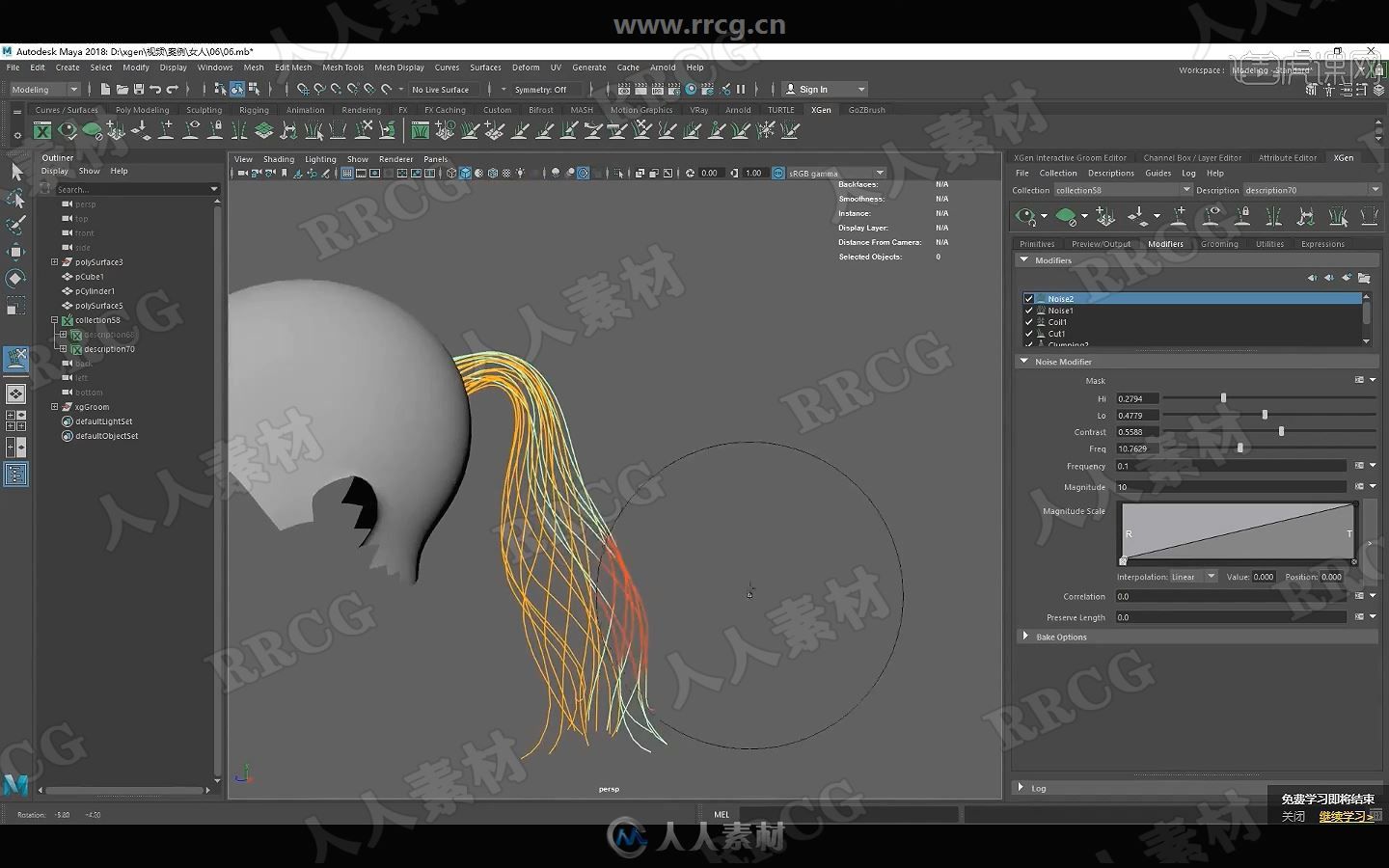
Task: Collapse the Noise Modifier section
Action: tap(1024, 361)
